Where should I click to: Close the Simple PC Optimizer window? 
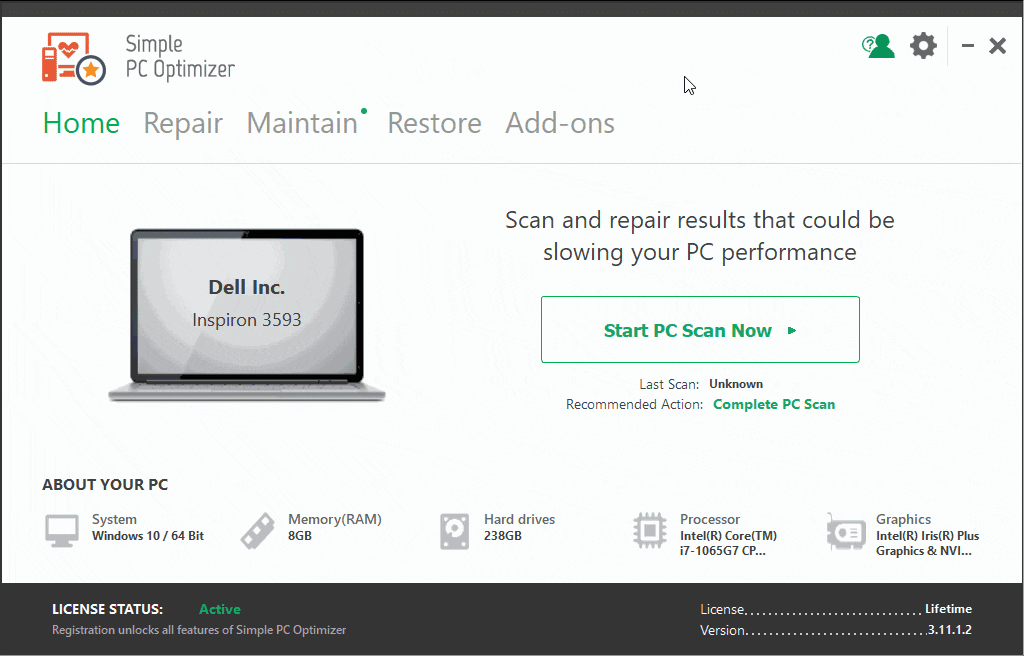[997, 46]
